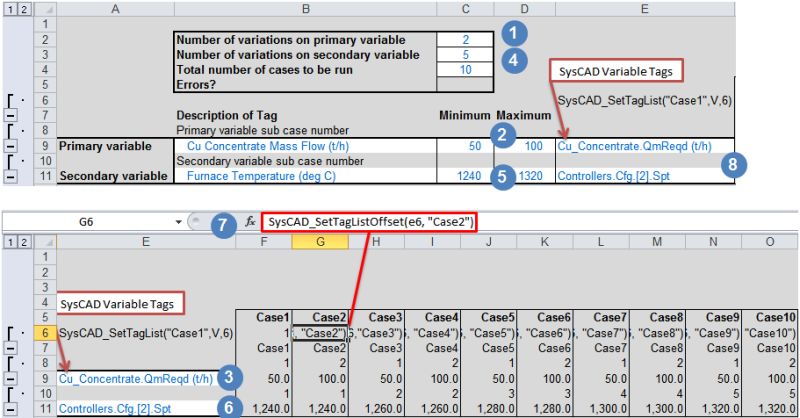Screen dimensions: 800x418
Task: Select column D header in upper sheet
Action: 524,9
